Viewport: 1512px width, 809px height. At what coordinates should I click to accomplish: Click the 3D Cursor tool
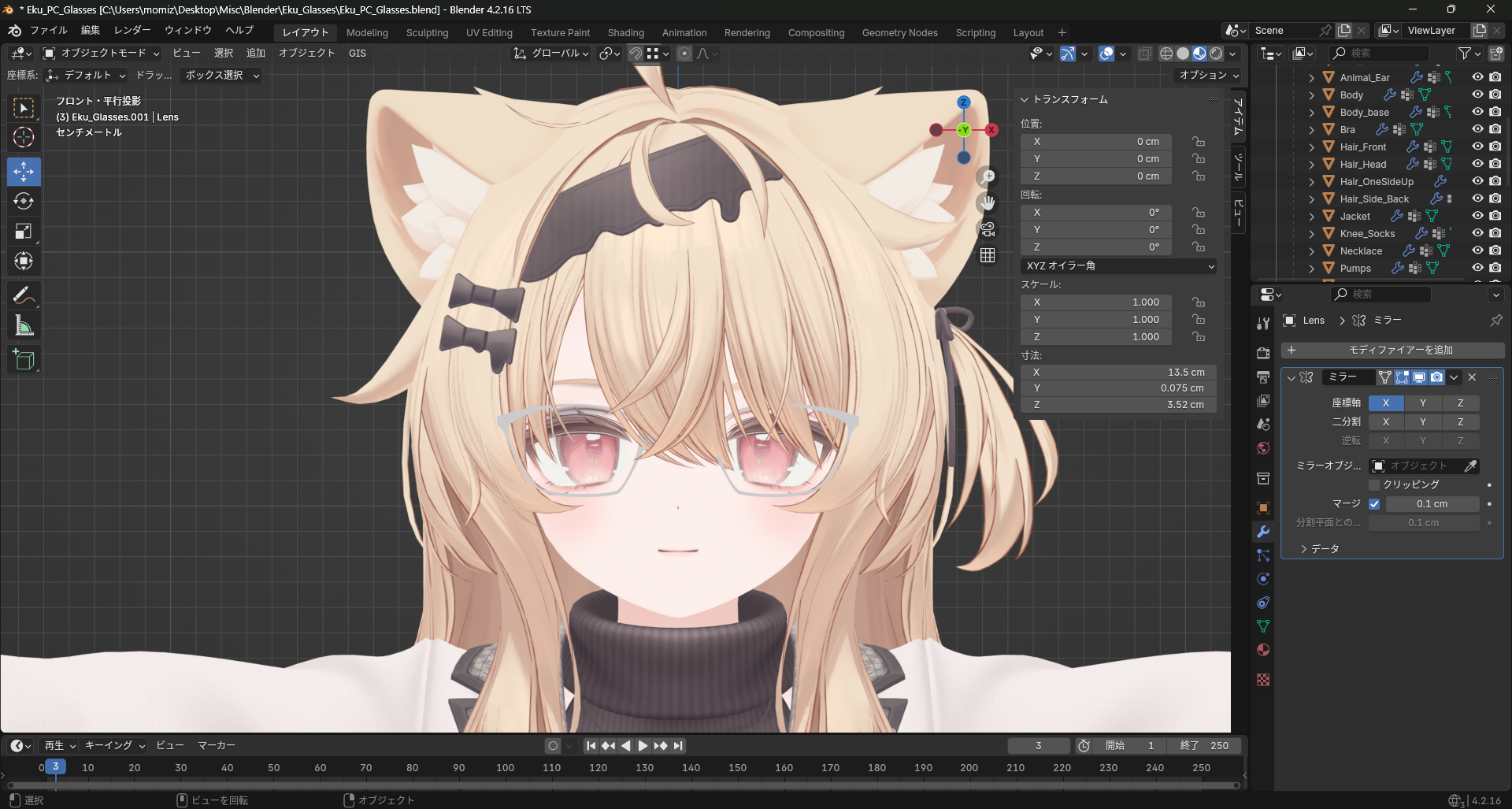pos(24,137)
